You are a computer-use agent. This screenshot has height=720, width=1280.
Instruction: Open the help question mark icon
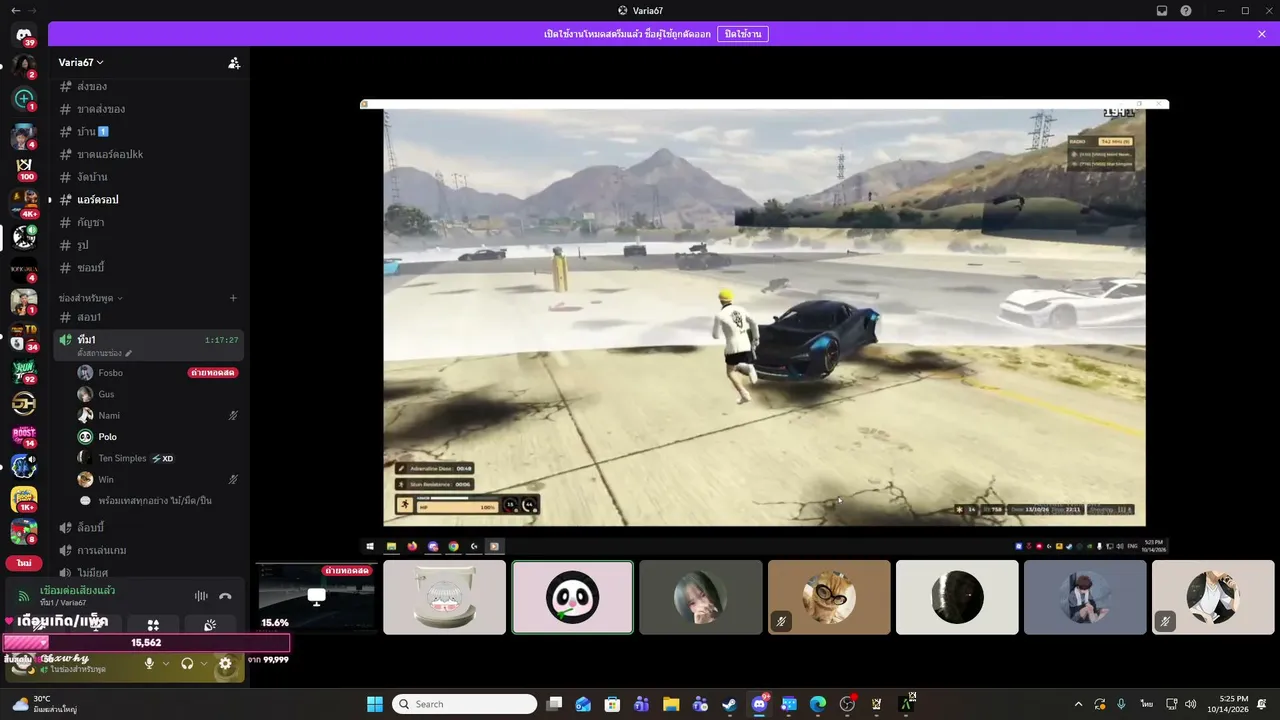point(1186,10)
